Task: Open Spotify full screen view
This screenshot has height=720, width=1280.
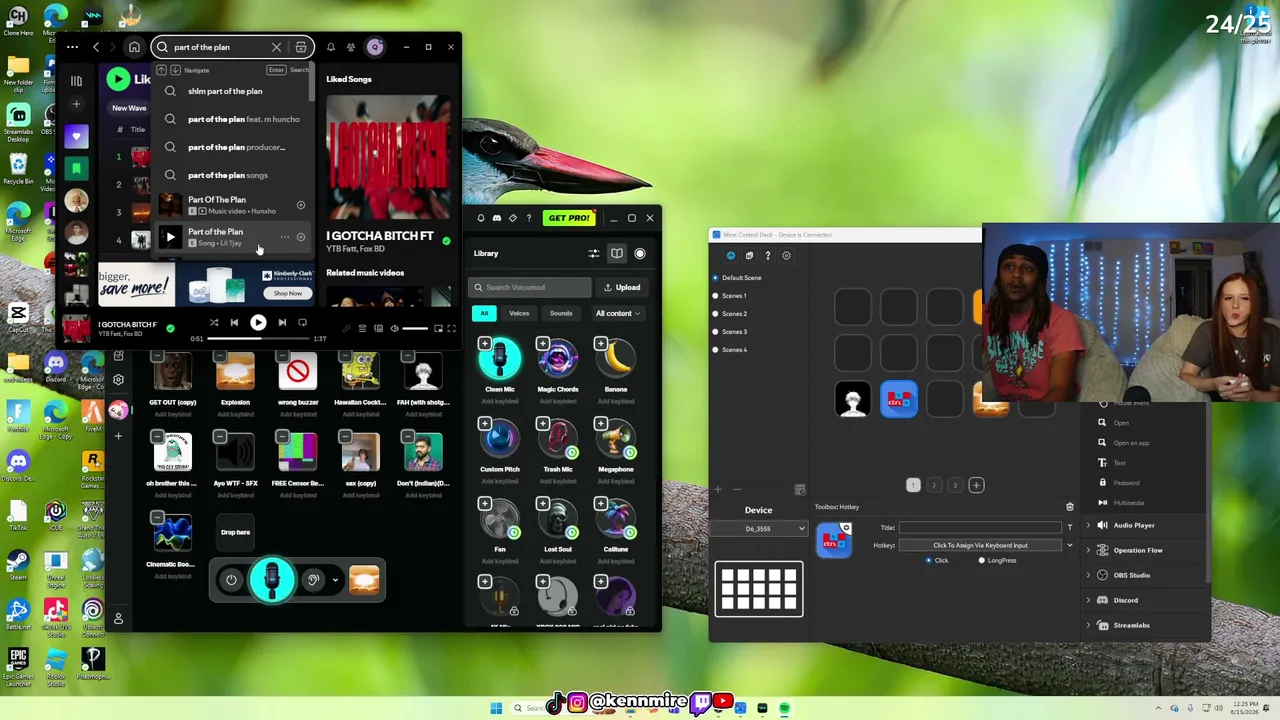Action: point(451,328)
